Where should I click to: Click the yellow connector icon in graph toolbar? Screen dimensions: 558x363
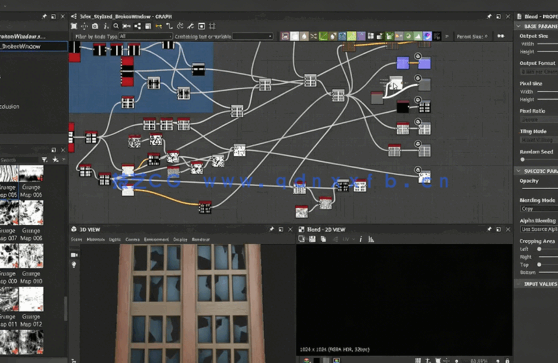coord(159,26)
